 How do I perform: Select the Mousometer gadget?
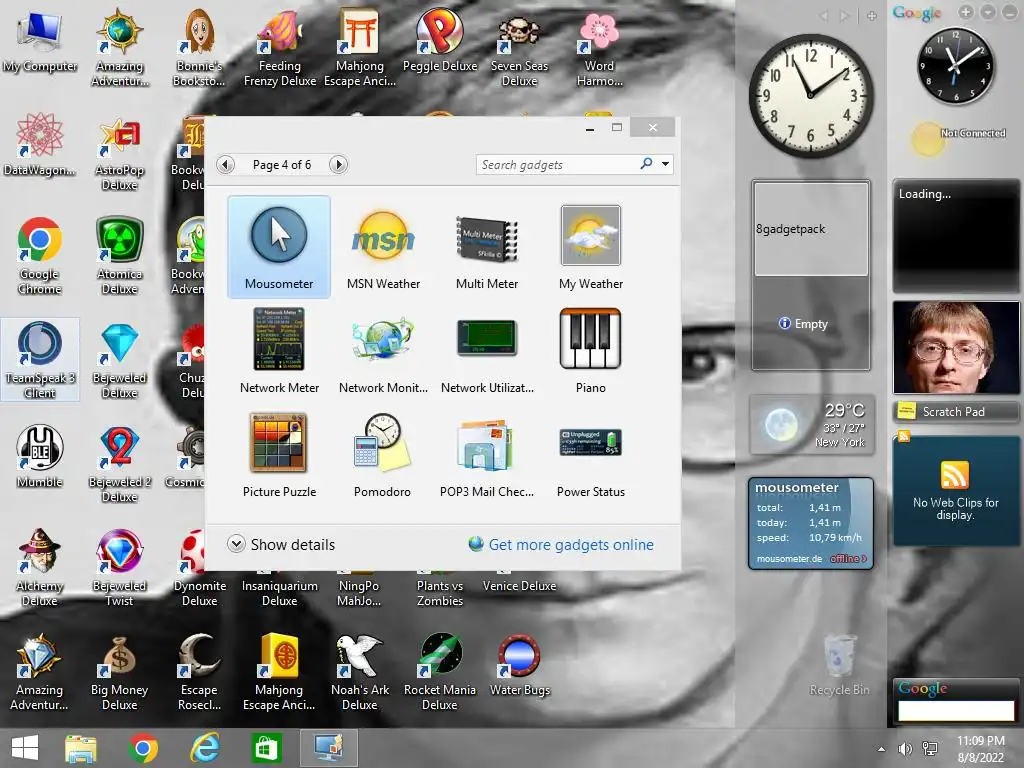click(279, 247)
